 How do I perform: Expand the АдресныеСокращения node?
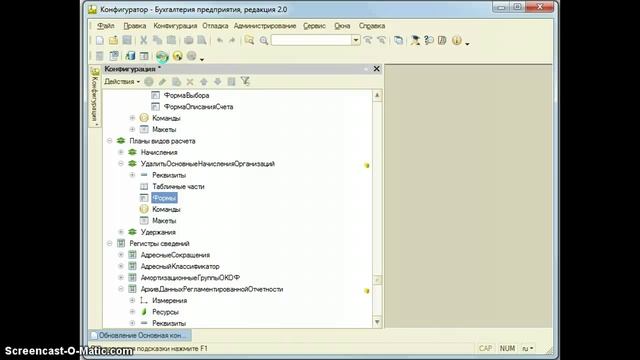(x=121, y=255)
